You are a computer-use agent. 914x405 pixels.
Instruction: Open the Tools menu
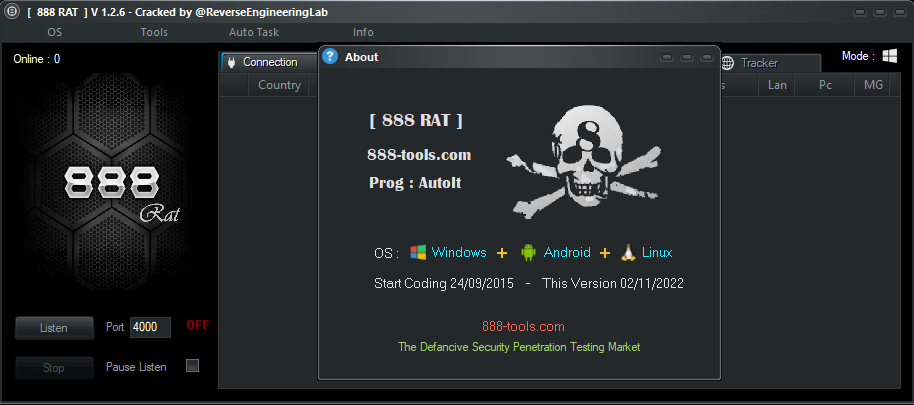(x=154, y=33)
